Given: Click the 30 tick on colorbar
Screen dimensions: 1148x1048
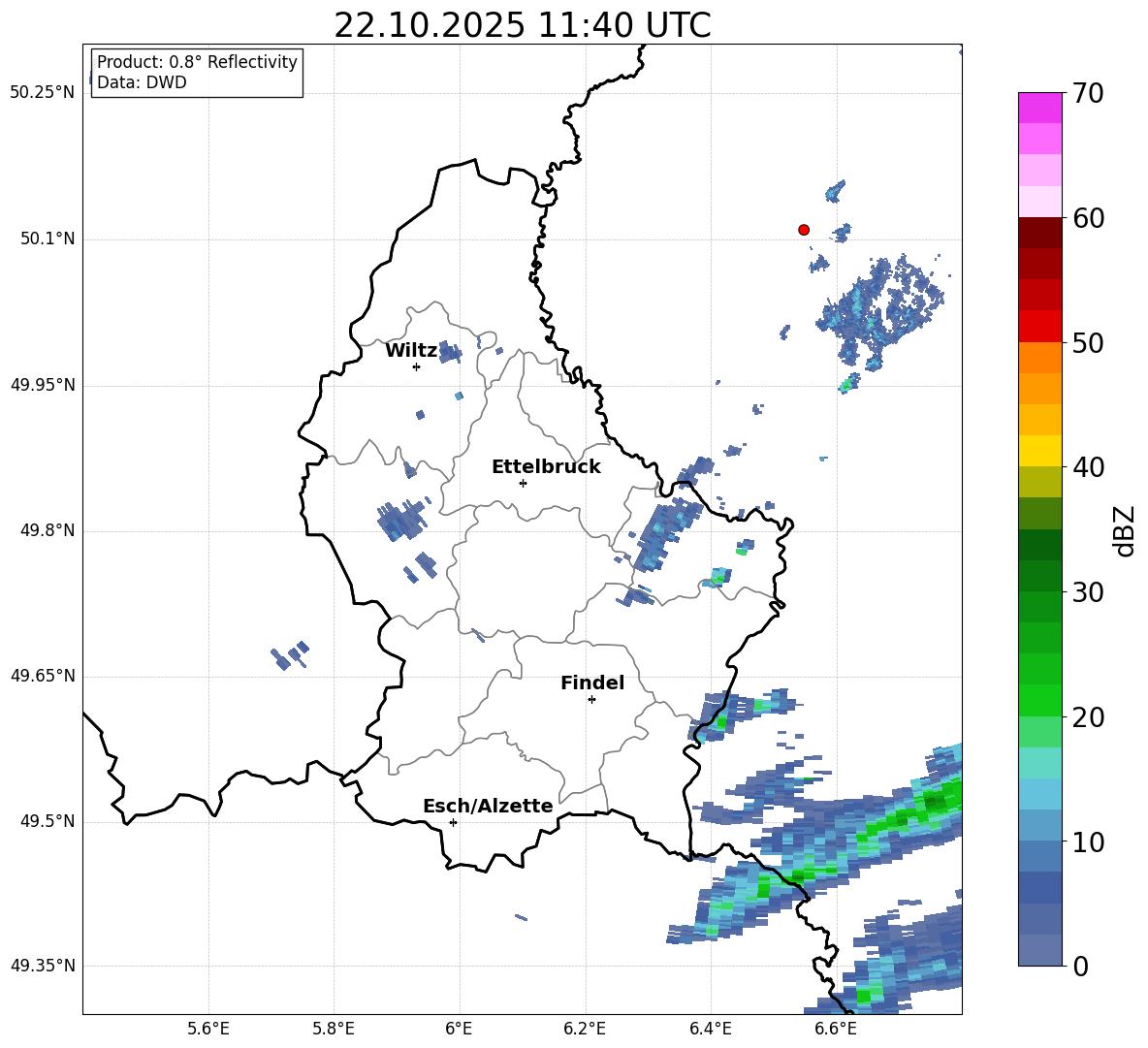Looking at the screenshot, I should tap(1088, 592).
